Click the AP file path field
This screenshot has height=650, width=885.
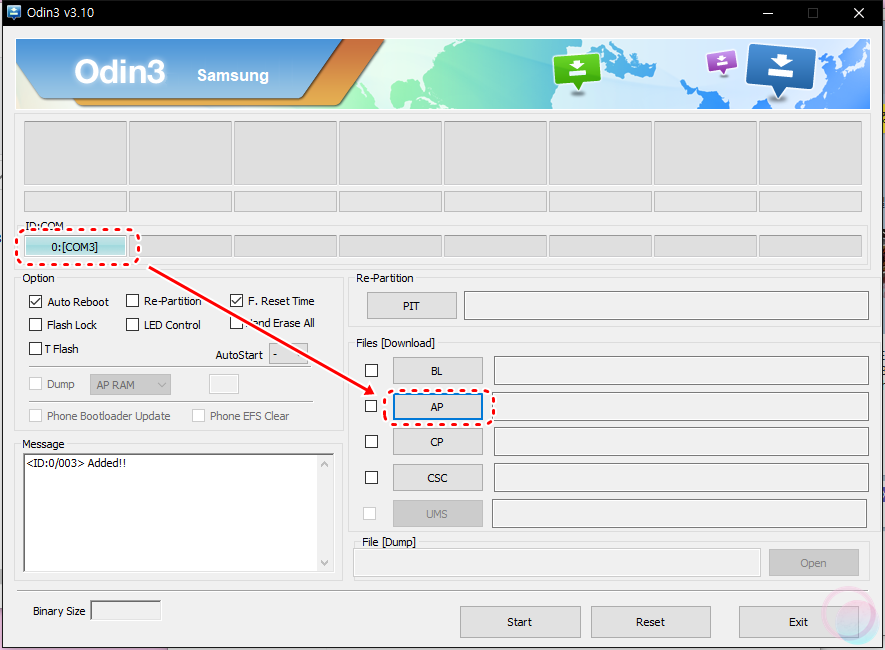point(681,406)
